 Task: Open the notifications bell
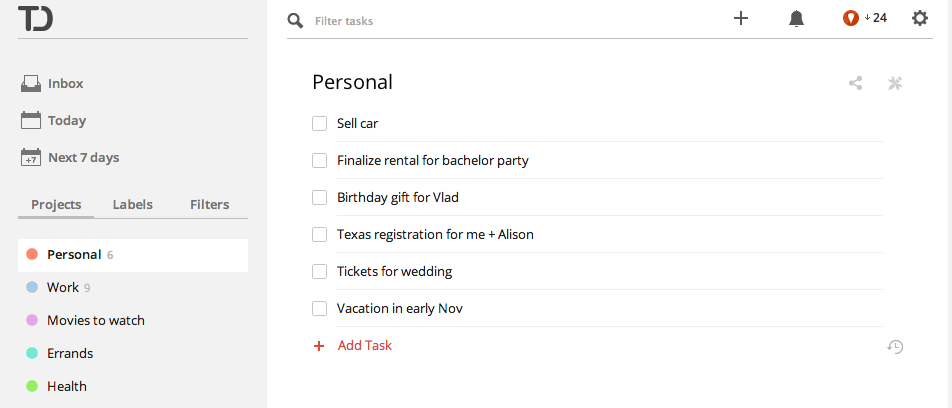(x=797, y=19)
